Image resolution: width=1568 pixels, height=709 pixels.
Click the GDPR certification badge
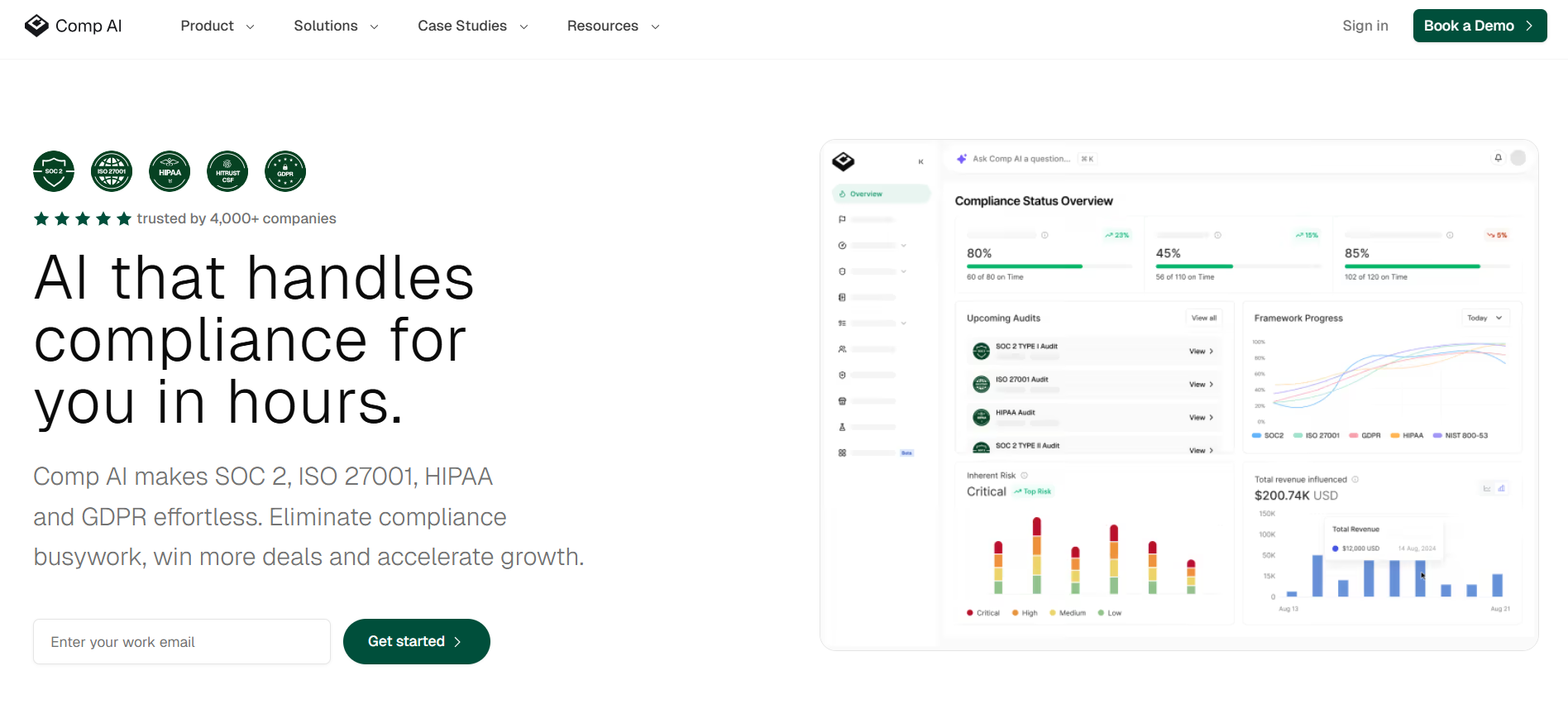click(285, 171)
